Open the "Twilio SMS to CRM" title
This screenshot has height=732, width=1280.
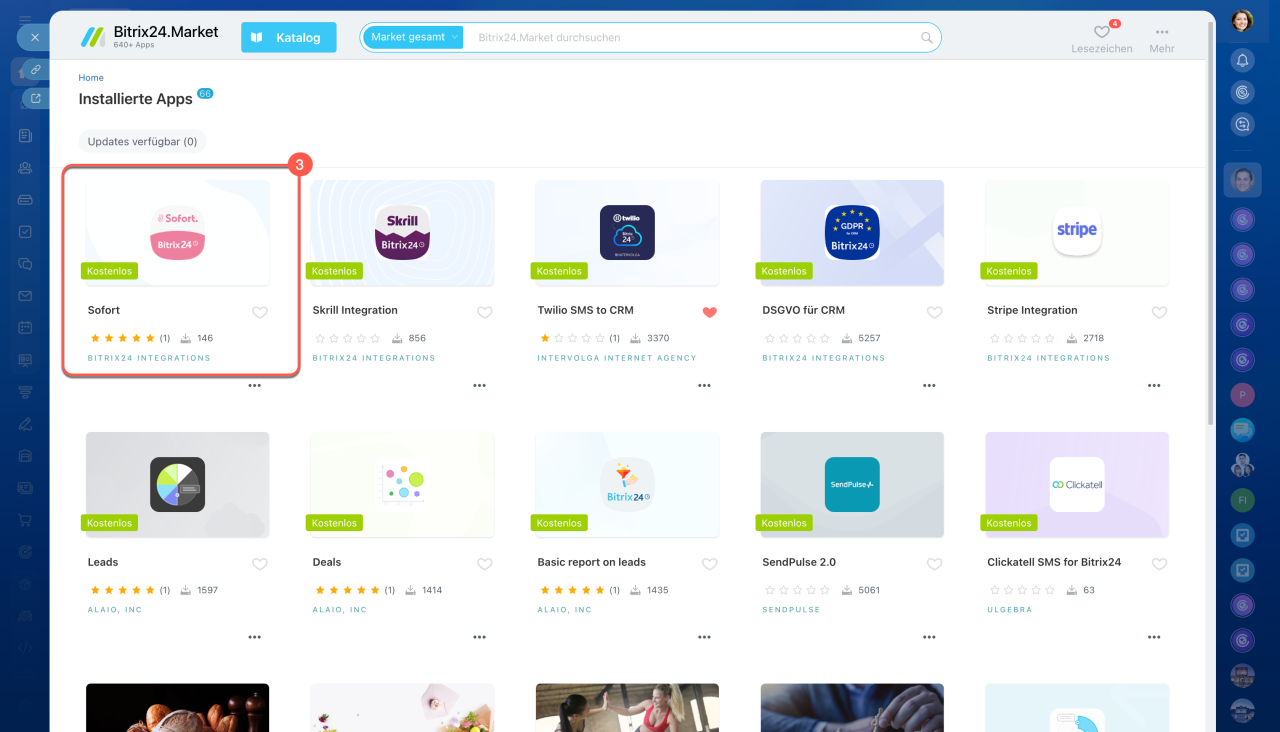[x=585, y=310]
